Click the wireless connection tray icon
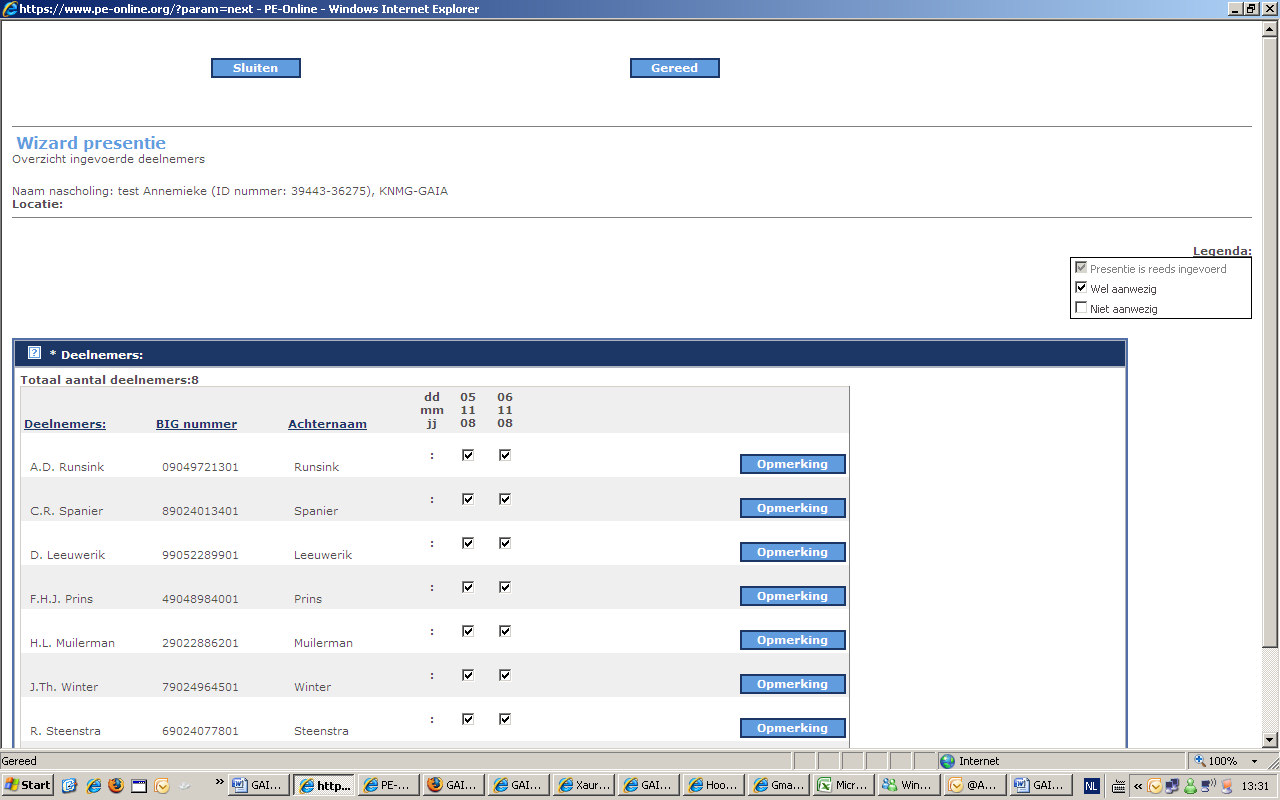 click(x=1208, y=786)
